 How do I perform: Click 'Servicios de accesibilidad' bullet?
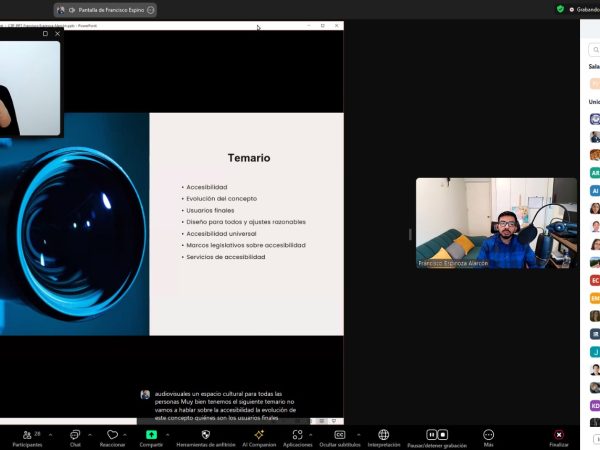pos(226,257)
